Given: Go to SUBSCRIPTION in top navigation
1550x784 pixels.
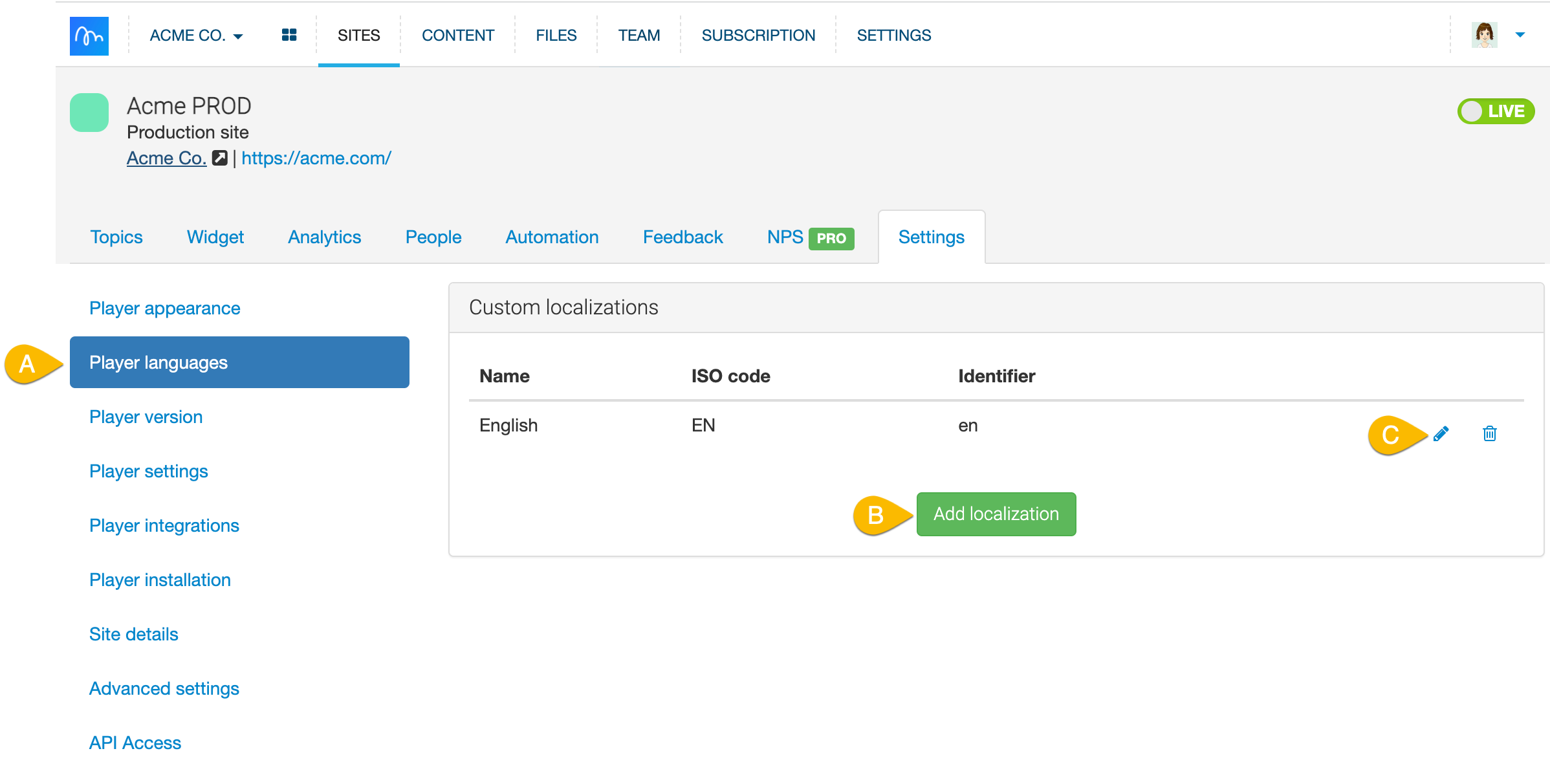Looking at the screenshot, I should [758, 36].
